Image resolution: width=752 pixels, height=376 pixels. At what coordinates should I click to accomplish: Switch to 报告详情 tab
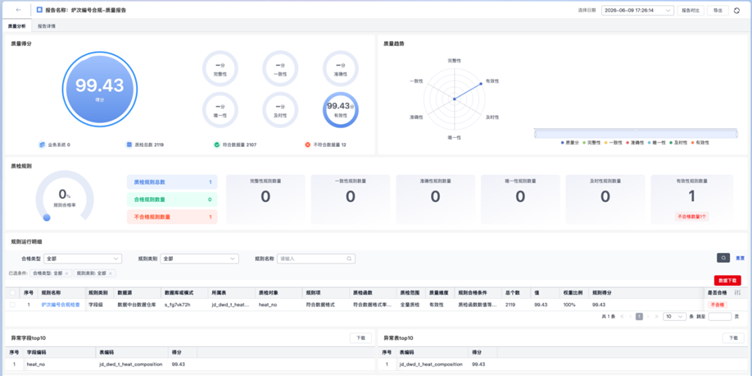47,26
